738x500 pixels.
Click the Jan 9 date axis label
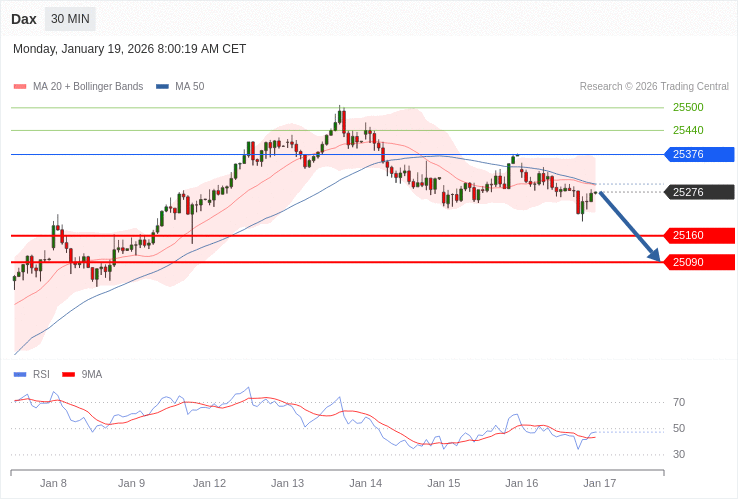(131, 484)
